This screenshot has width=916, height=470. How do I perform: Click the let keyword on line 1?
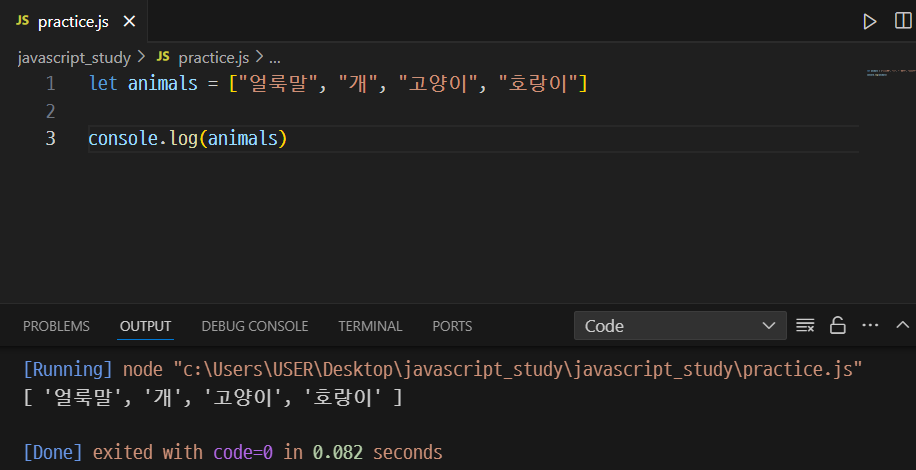pyautogui.click(x=103, y=83)
